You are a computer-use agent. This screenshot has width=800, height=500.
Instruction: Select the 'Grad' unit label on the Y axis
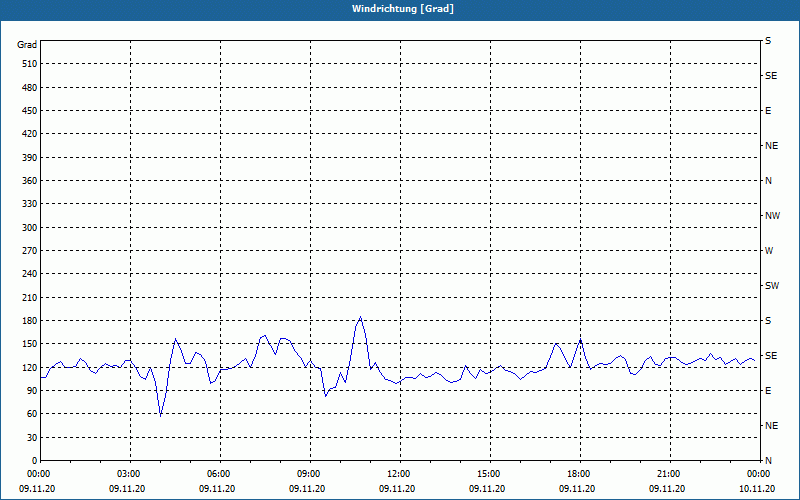coord(27,45)
